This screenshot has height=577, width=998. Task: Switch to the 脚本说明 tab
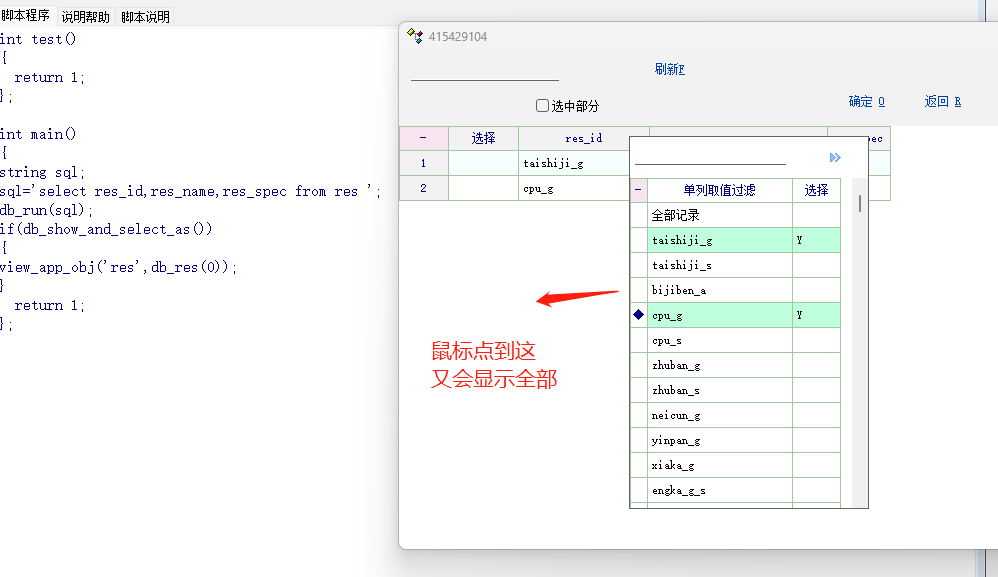pyautogui.click(x=145, y=17)
